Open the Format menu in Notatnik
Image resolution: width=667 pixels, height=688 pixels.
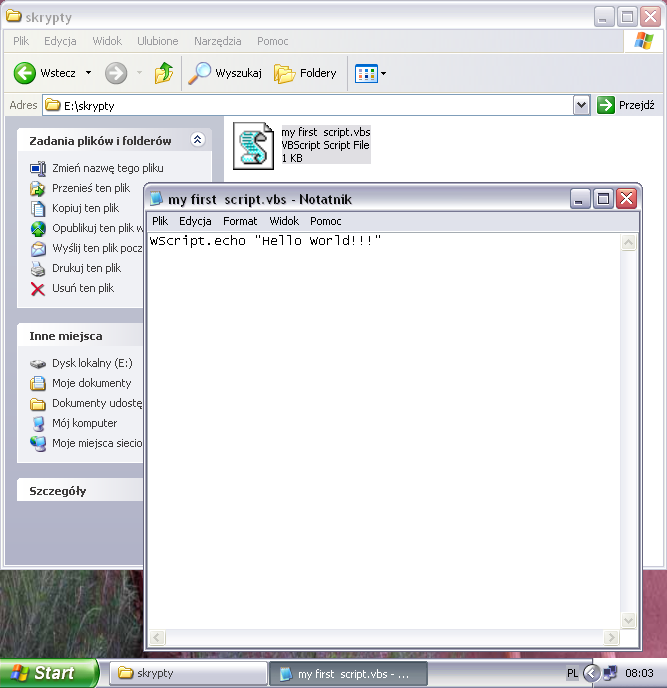pyautogui.click(x=240, y=221)
